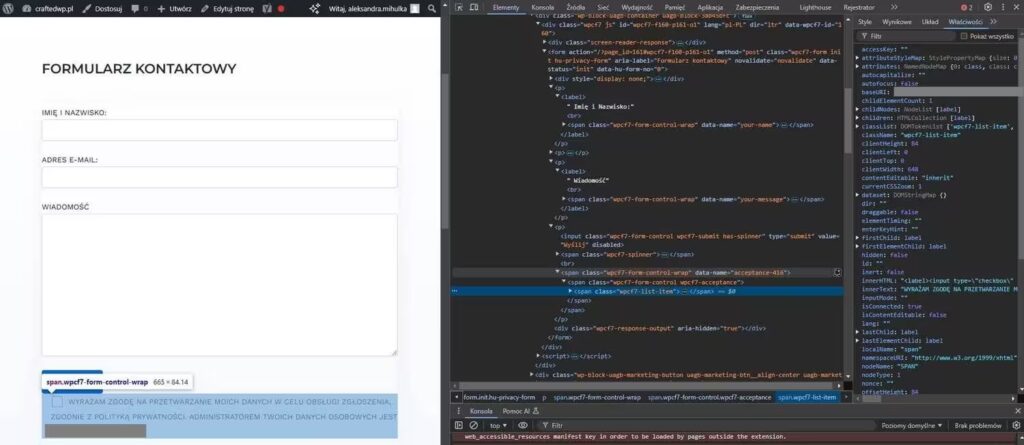The height and width of the screenshot is (445, 1024).
Task: Open the WordPress logo menu
Action: (x=8, y=8)
